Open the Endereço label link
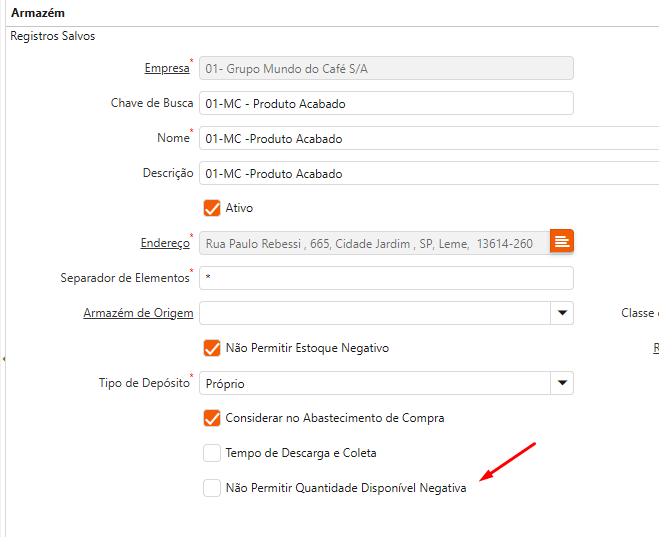This screenshot has width=659, height=537. pyautogui.click(x=164, y=243)
